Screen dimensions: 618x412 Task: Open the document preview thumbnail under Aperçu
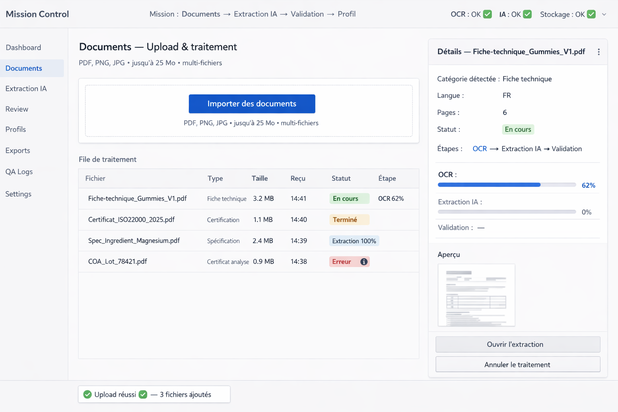(476, 295)
